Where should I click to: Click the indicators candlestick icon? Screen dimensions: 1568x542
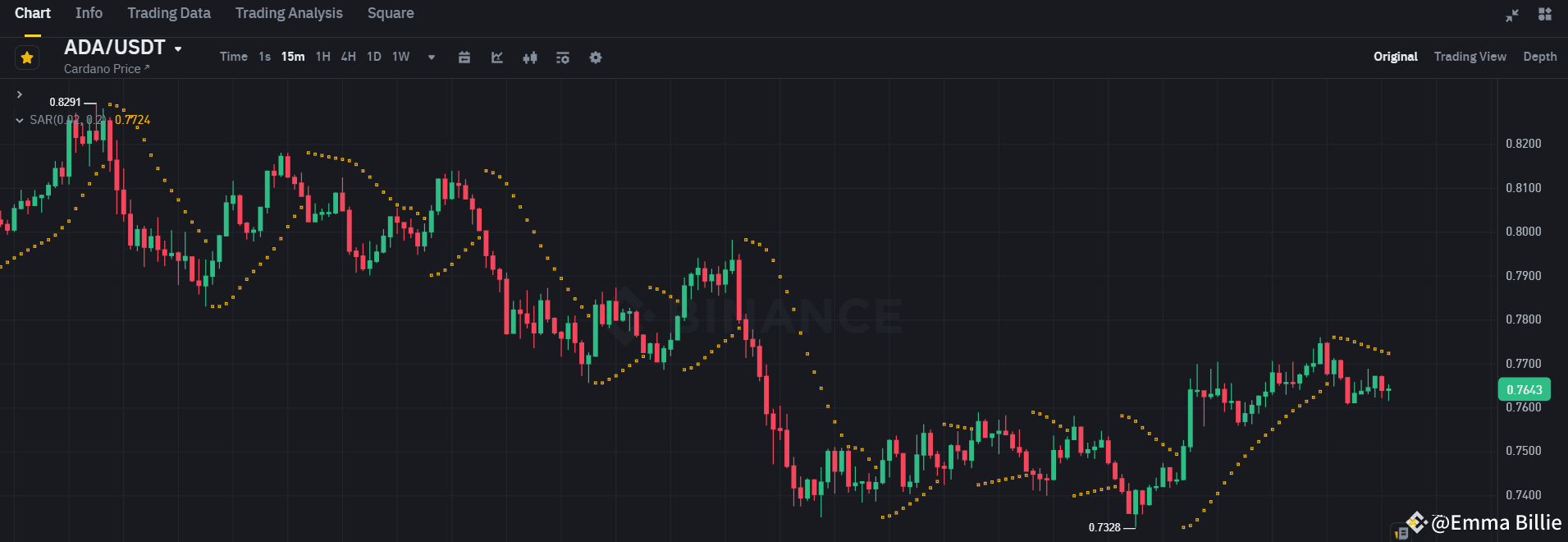click(x=529, y=57)
